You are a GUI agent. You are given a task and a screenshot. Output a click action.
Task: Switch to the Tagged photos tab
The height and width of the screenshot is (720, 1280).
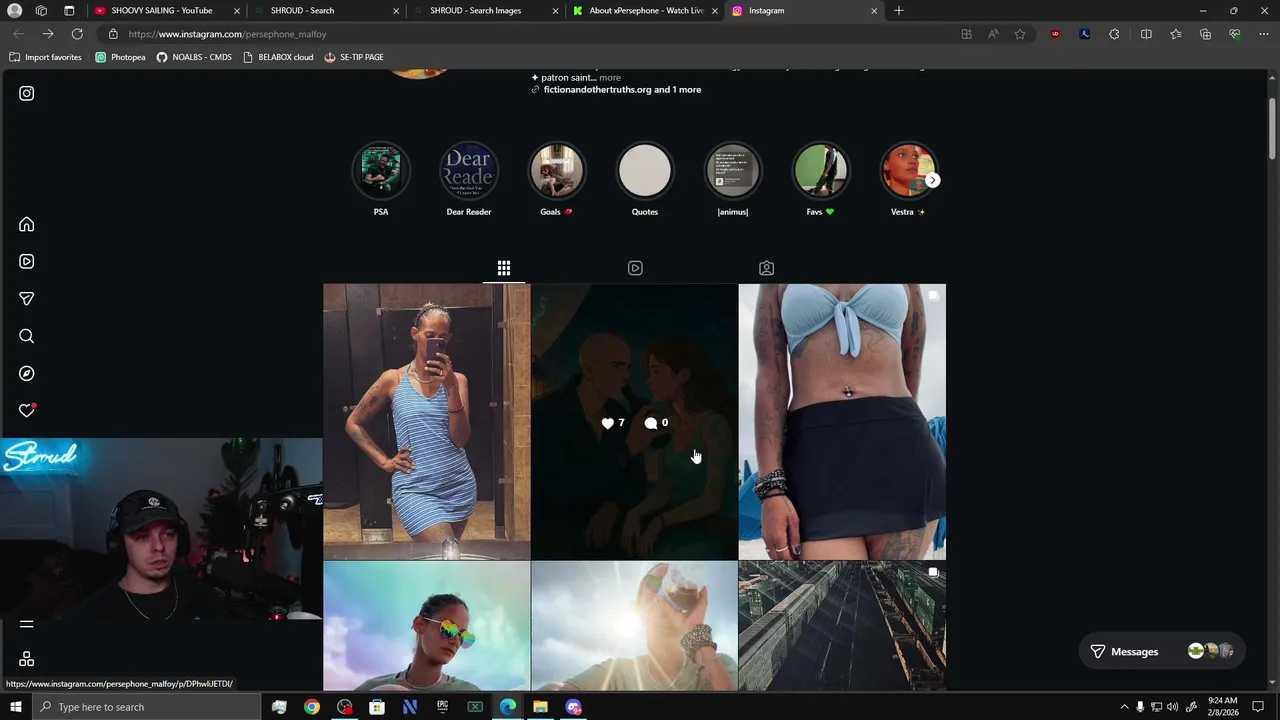766,268
